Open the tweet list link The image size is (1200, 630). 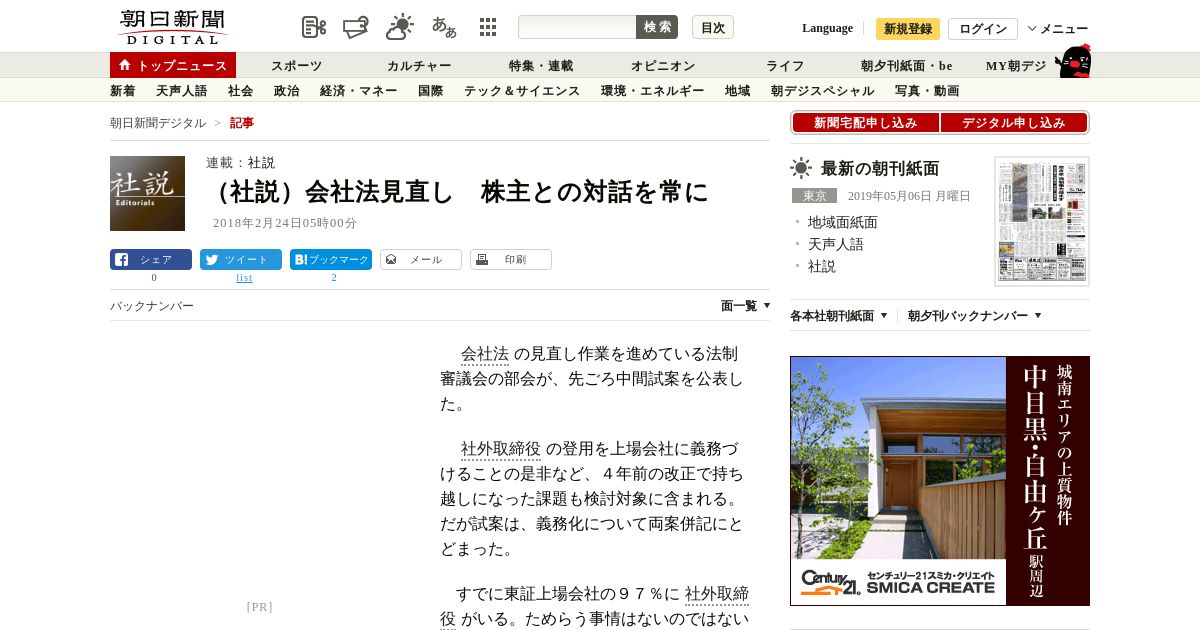pyautogui.click(x=244, y=278)
